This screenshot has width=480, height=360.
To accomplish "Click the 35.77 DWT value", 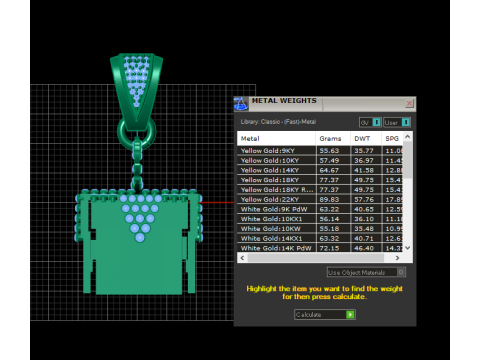I will [364, 151].
